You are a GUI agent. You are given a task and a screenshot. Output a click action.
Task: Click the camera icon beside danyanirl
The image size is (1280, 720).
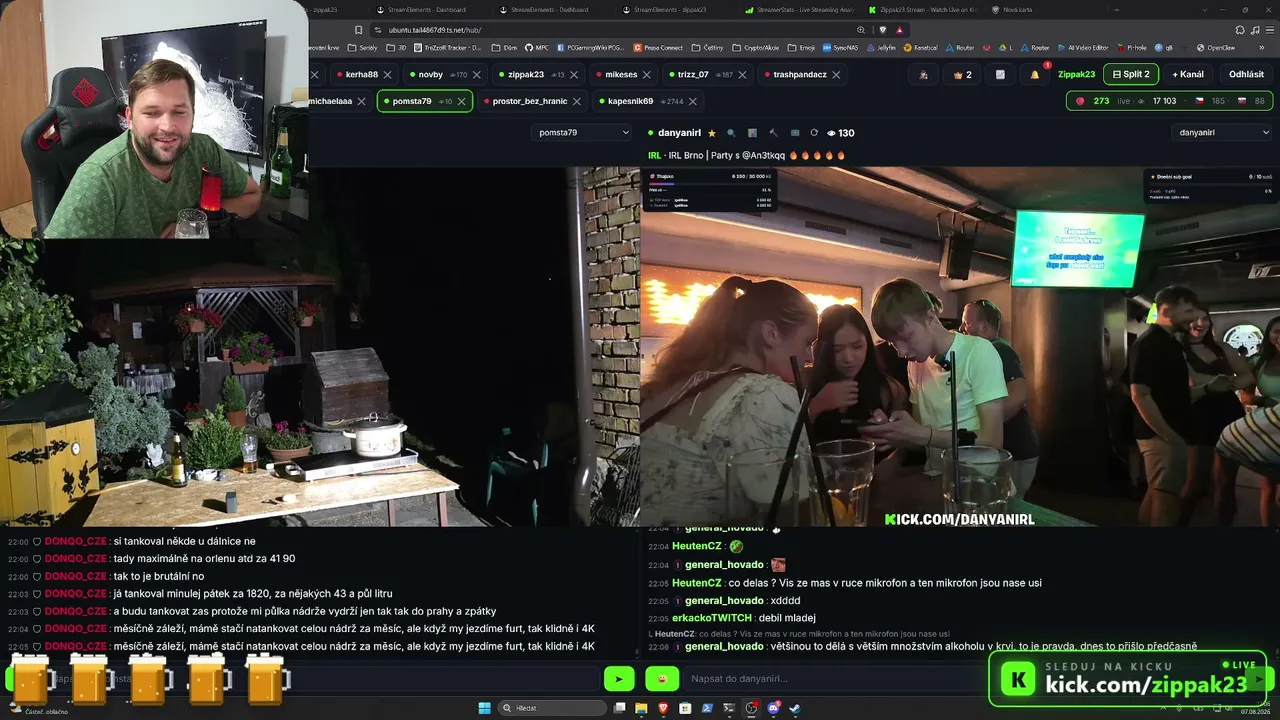(795, 133)
